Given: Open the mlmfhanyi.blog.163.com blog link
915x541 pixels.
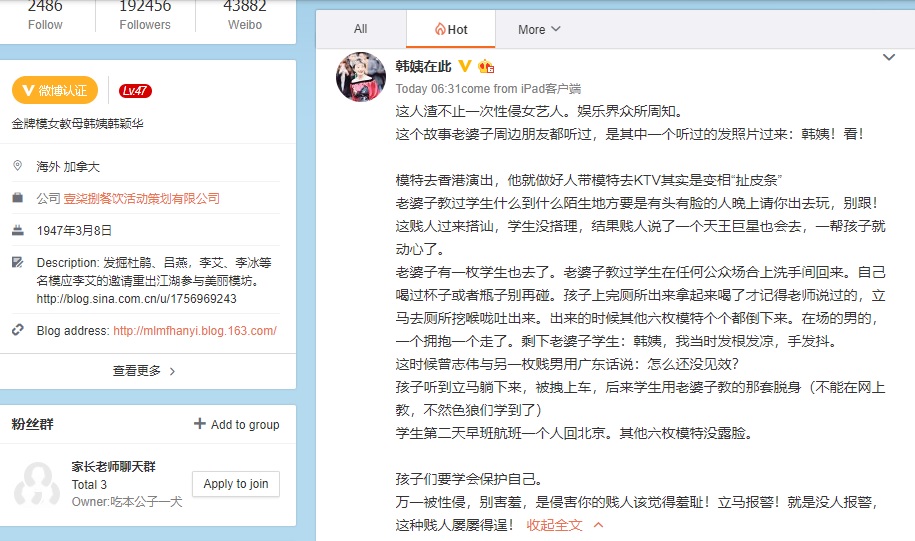Looking at the screenshot, I should pyautogui.click(x=195, y=330).
